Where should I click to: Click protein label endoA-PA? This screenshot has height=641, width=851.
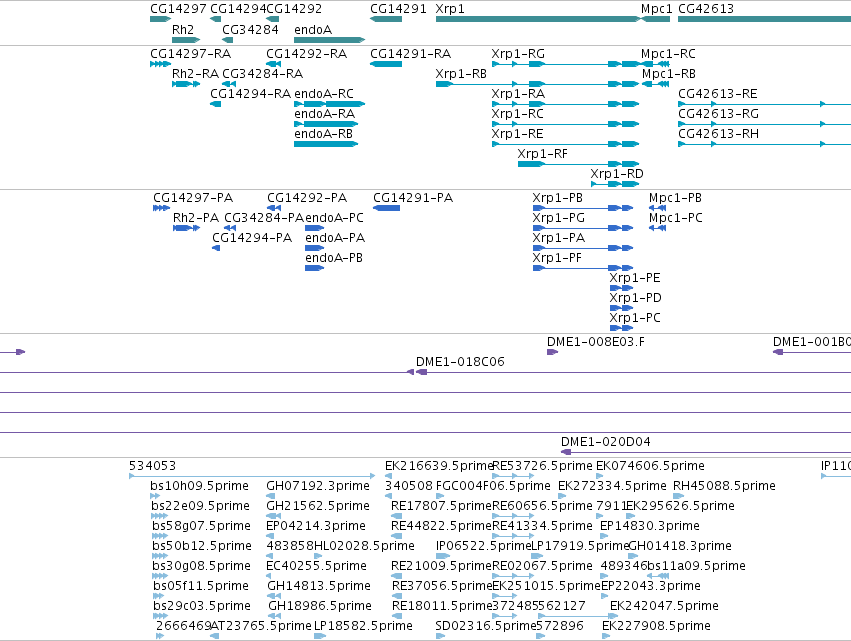click(335, 239)
